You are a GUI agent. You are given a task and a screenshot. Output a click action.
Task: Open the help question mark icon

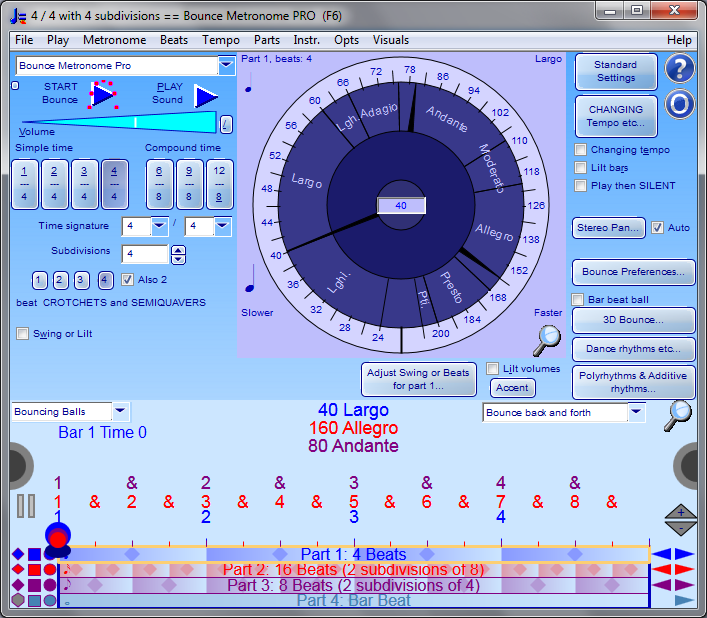click(x=679, y=68)
